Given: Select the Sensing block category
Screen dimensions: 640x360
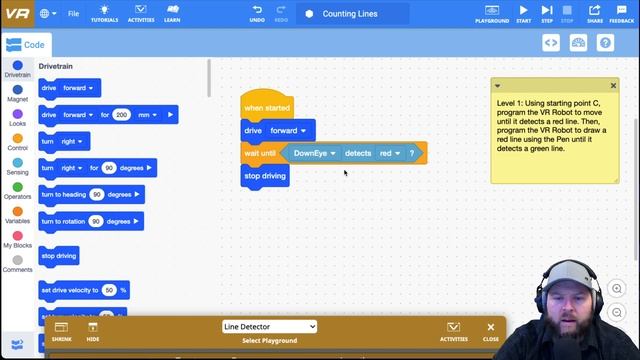Looking at the screenshot, I should [x=18, y=167].
